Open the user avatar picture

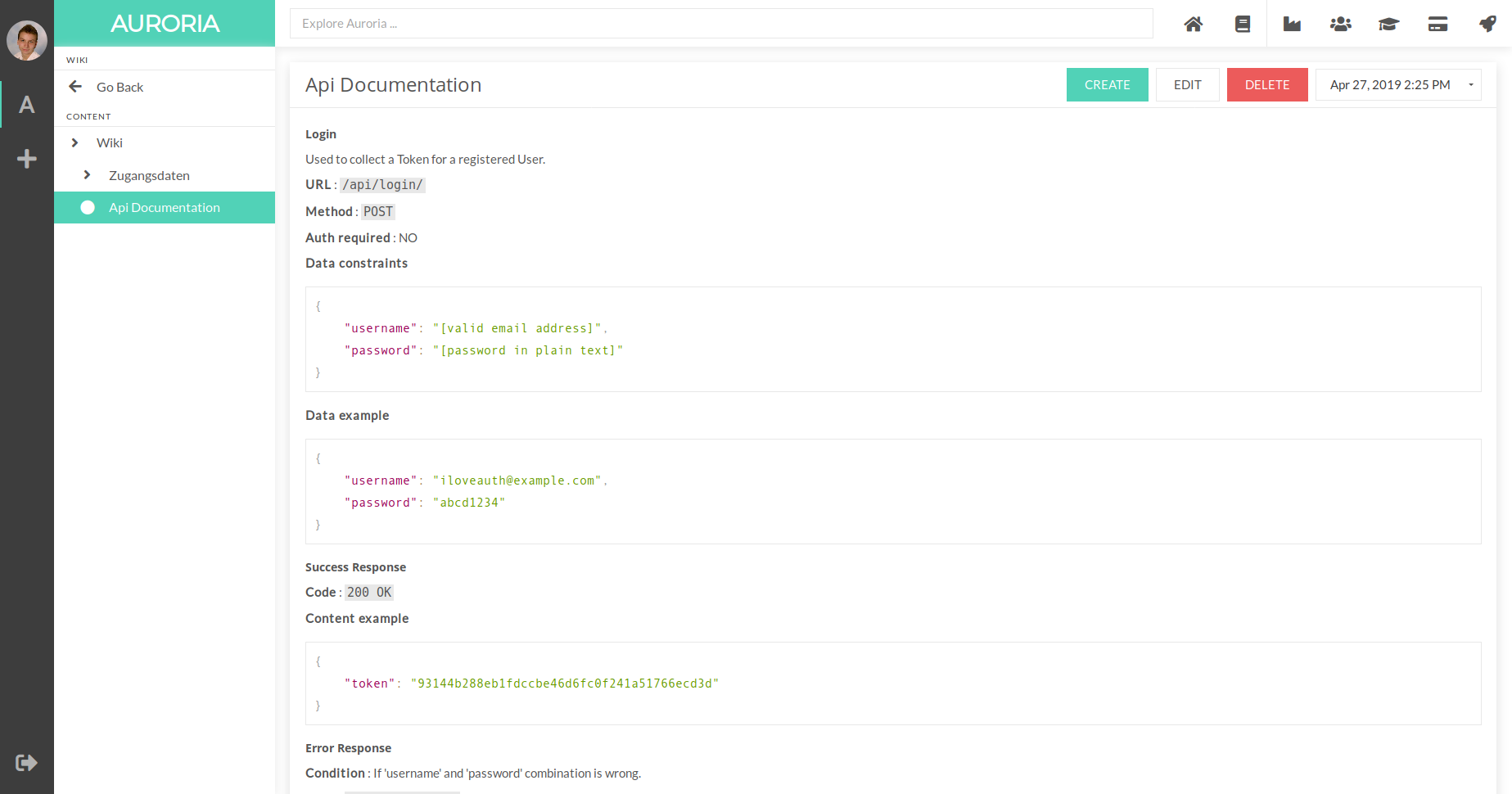coord(27,40)
